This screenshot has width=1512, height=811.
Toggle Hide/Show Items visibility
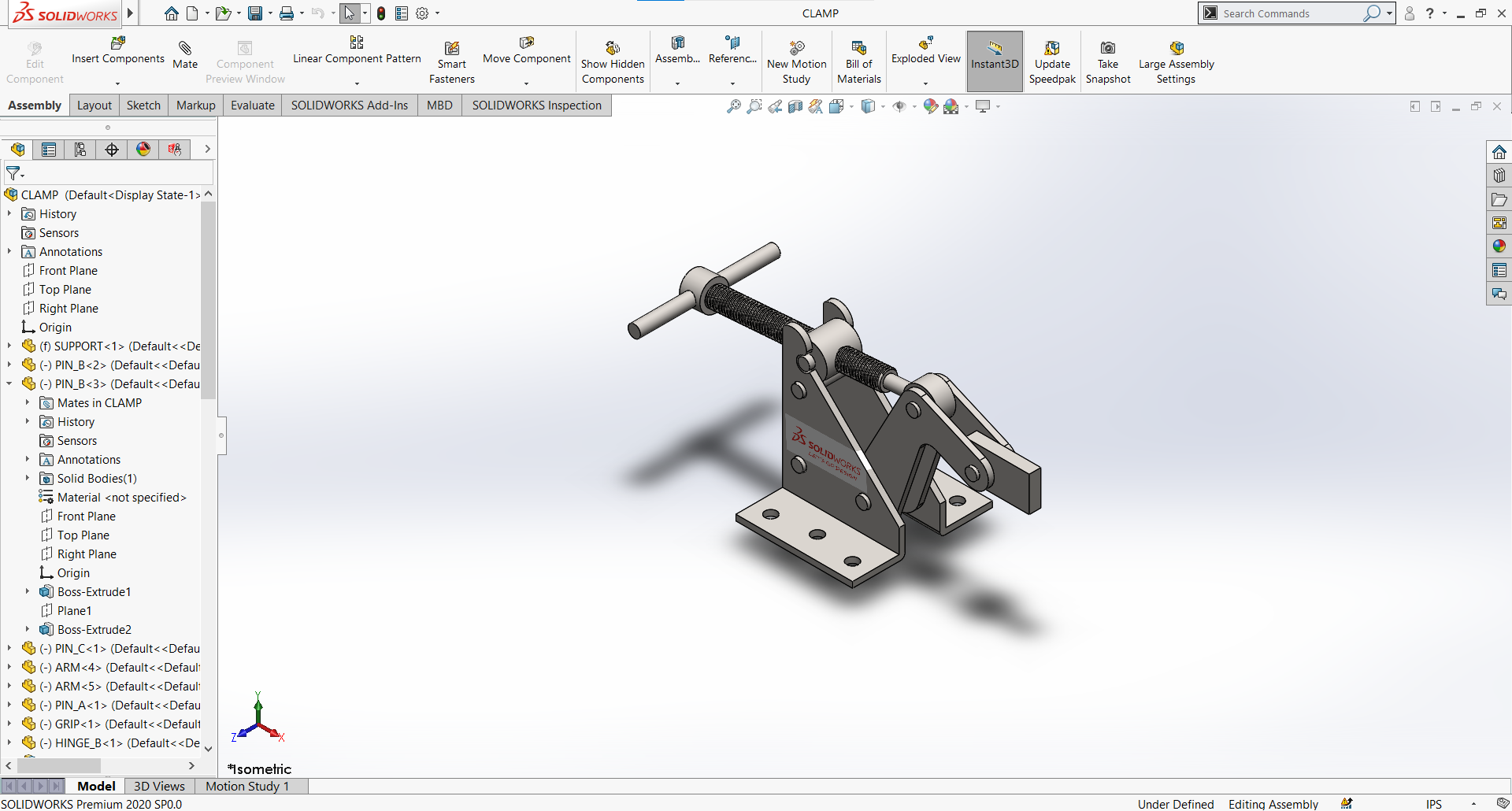(x=900, y=106)
